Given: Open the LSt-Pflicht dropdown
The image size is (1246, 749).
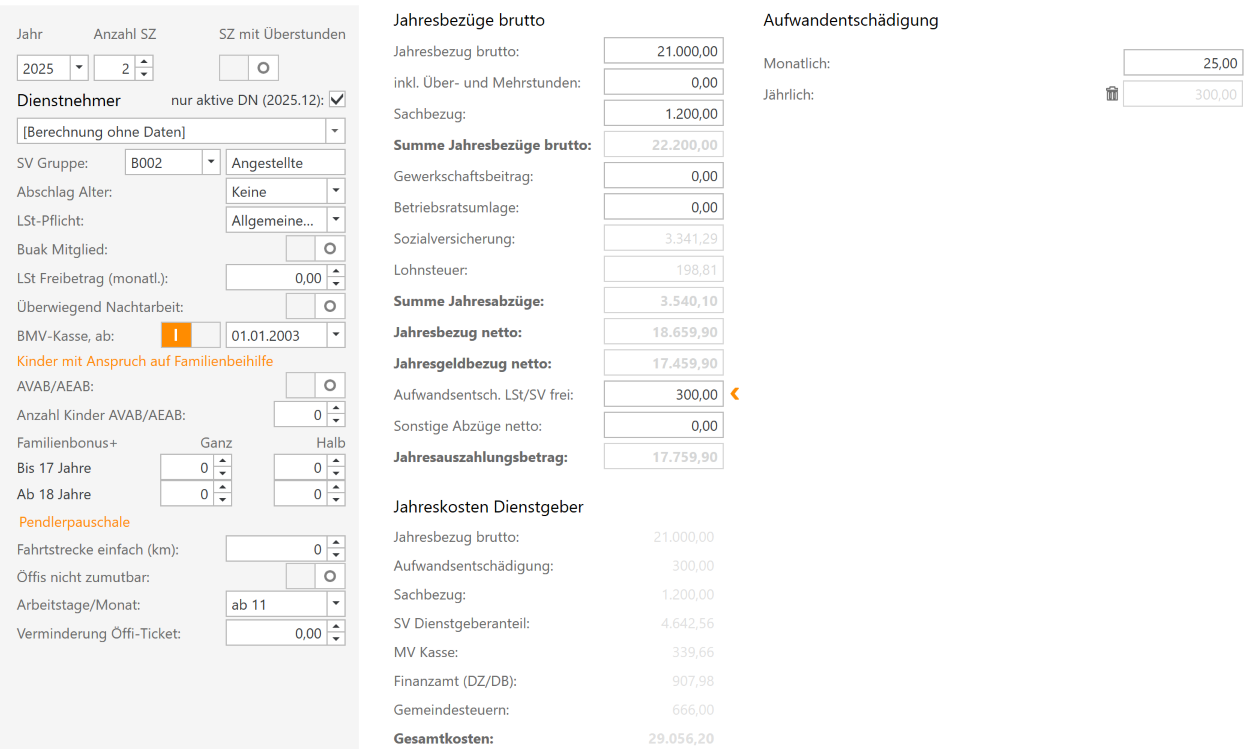Looking at the screenshot, I should (337, 218).
